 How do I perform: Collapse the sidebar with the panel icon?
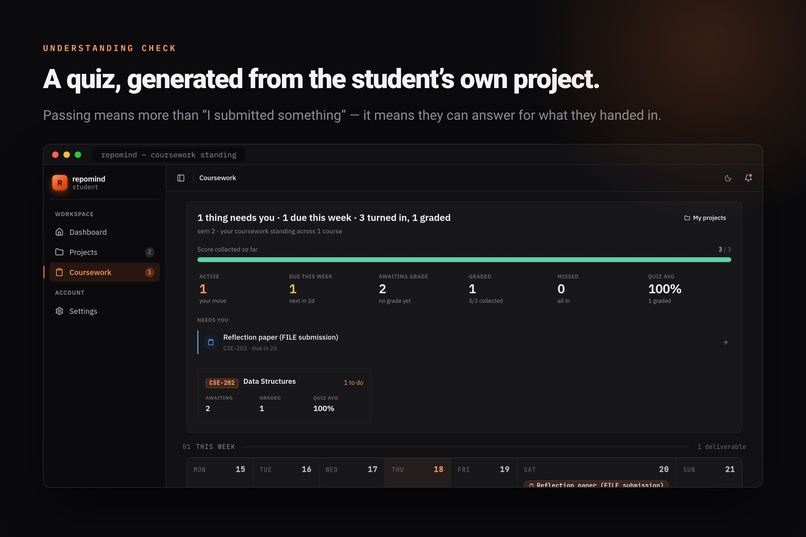coord(181,178)
